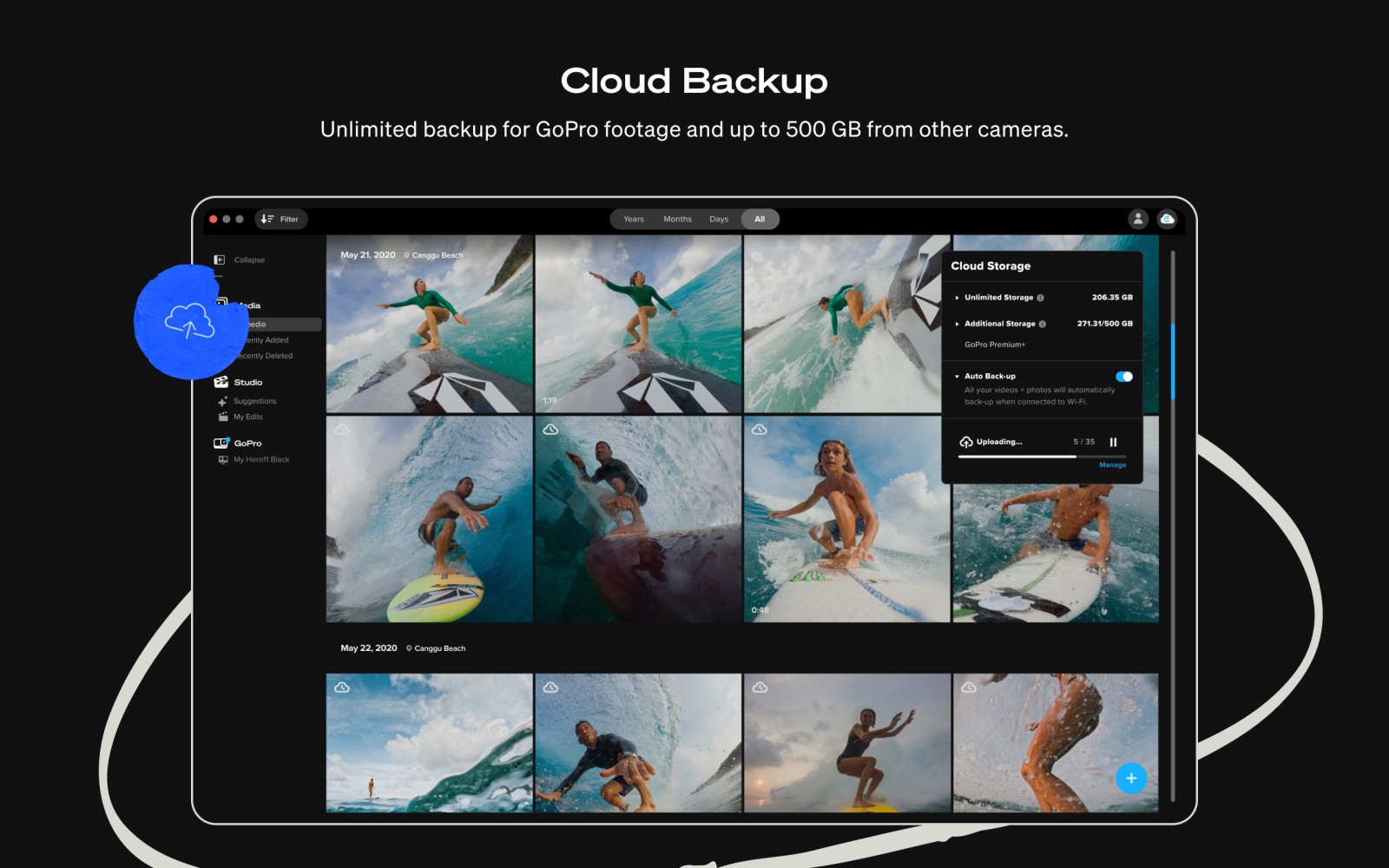Open the user account profile icon
Viewport: 1389px width, 868px height.
click(x=1139, y=219)
